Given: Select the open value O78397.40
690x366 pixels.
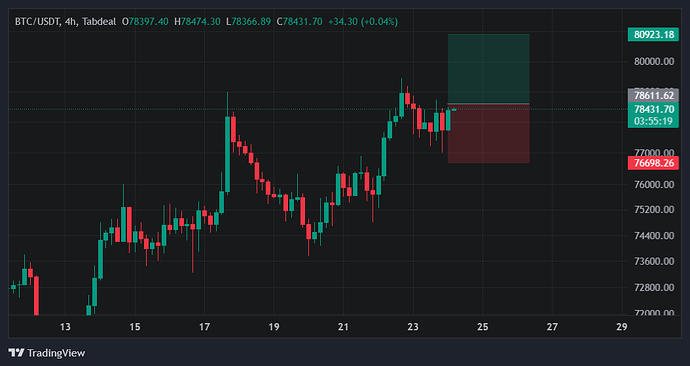Looking at the screenshot, I should point(145,22).
